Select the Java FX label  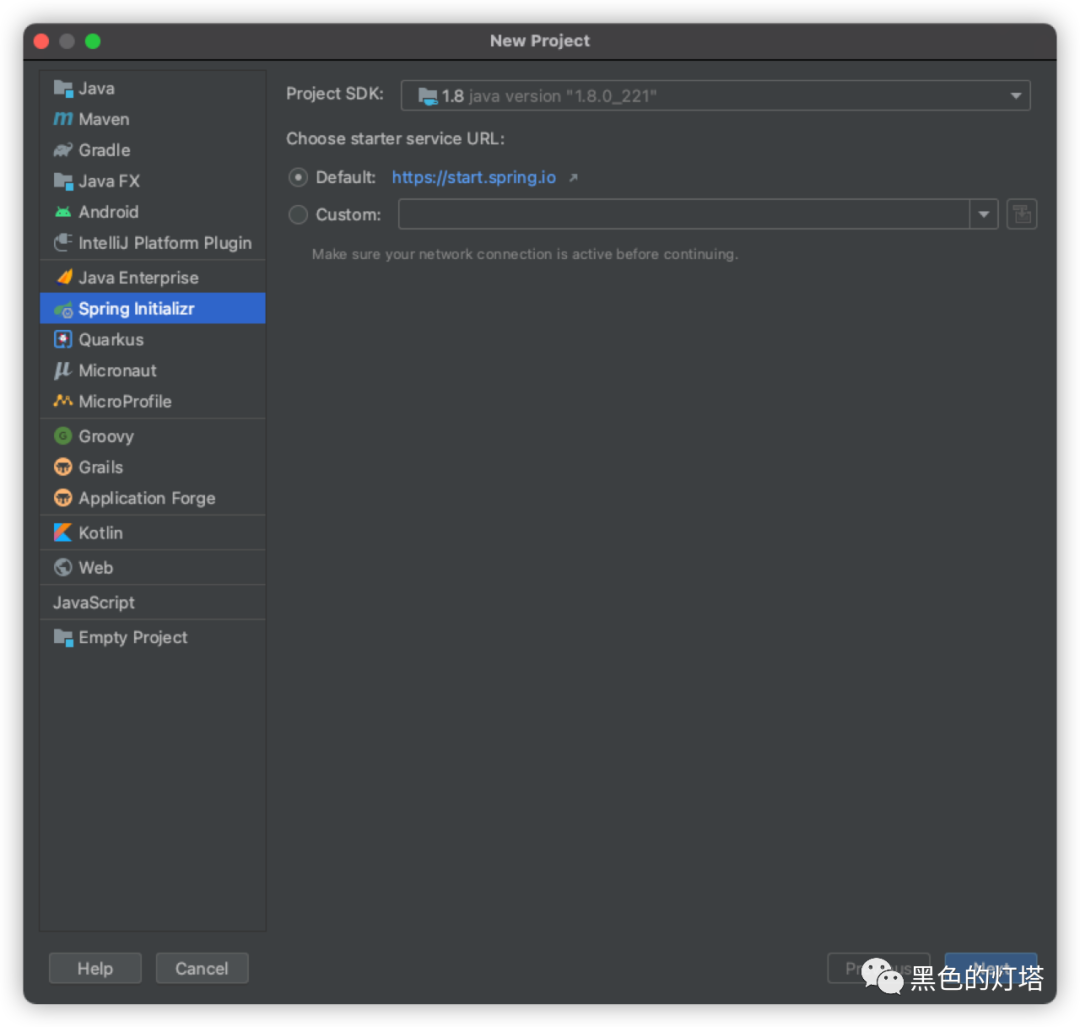click(110, 181)
